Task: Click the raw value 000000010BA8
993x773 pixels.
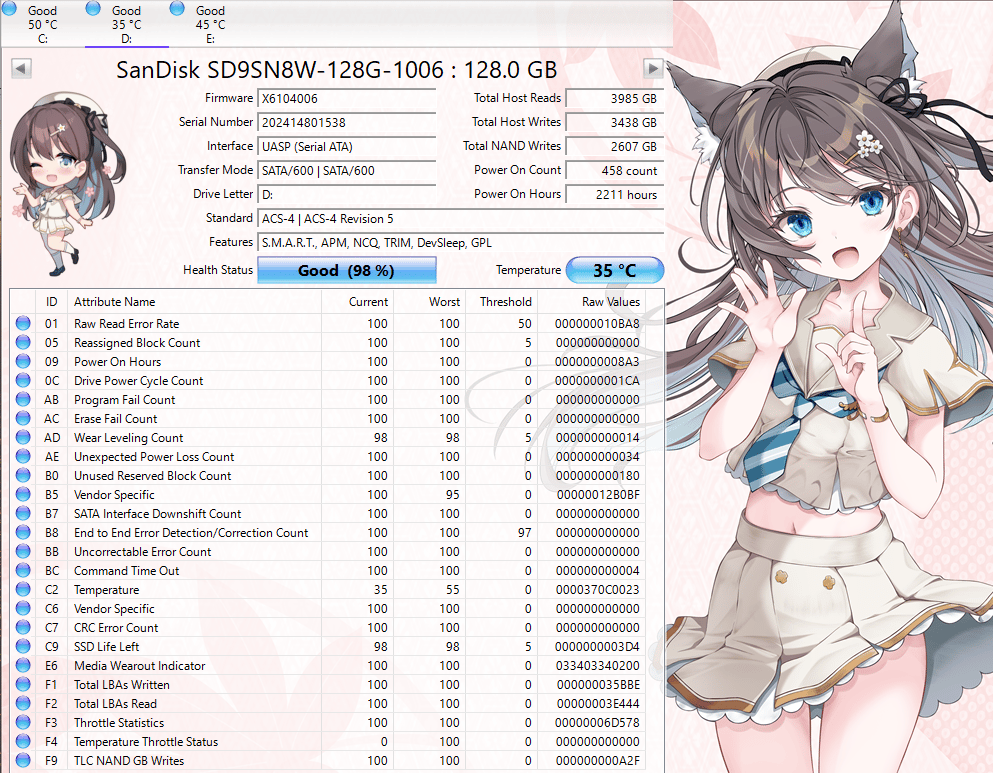Action: [597, 324]
